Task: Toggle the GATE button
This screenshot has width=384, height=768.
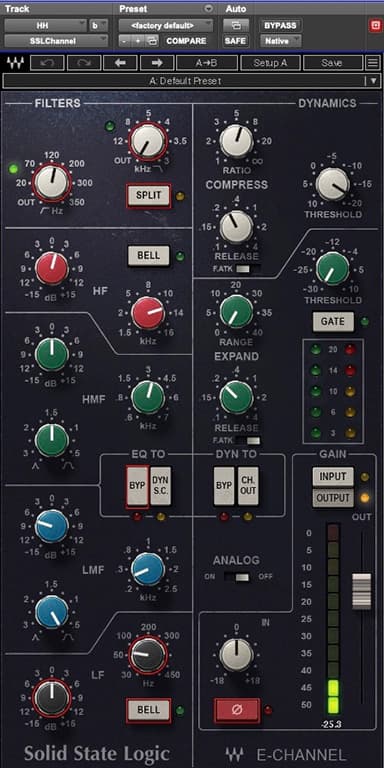Action: pos(333,322)
